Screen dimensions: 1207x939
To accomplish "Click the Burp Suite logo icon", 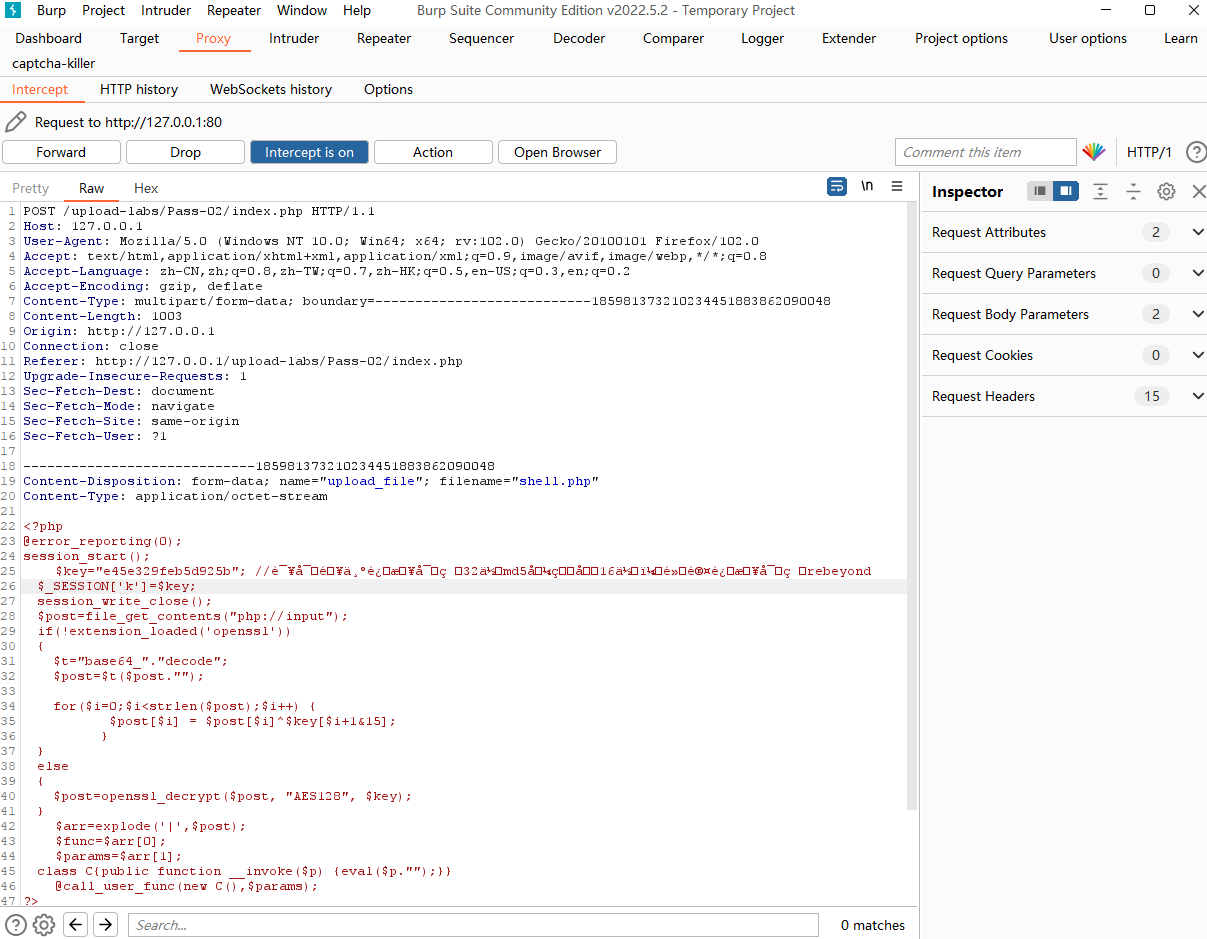I will [x=14, y=11].
